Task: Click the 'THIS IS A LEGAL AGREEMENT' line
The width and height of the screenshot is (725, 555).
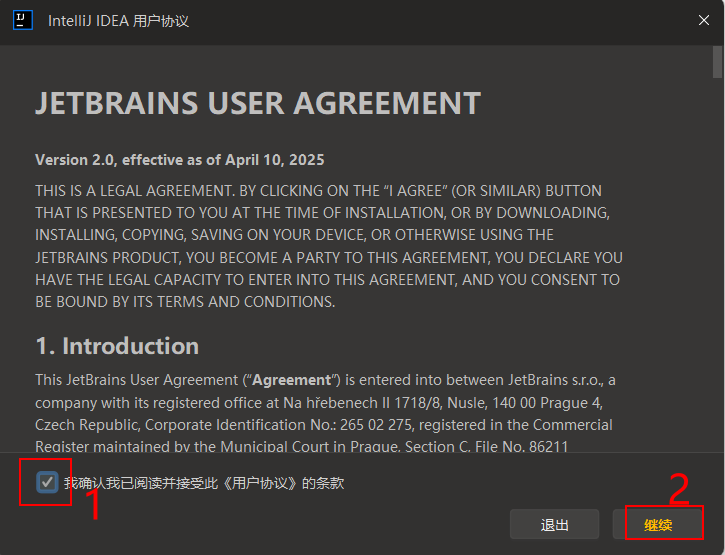Action: 319,191
